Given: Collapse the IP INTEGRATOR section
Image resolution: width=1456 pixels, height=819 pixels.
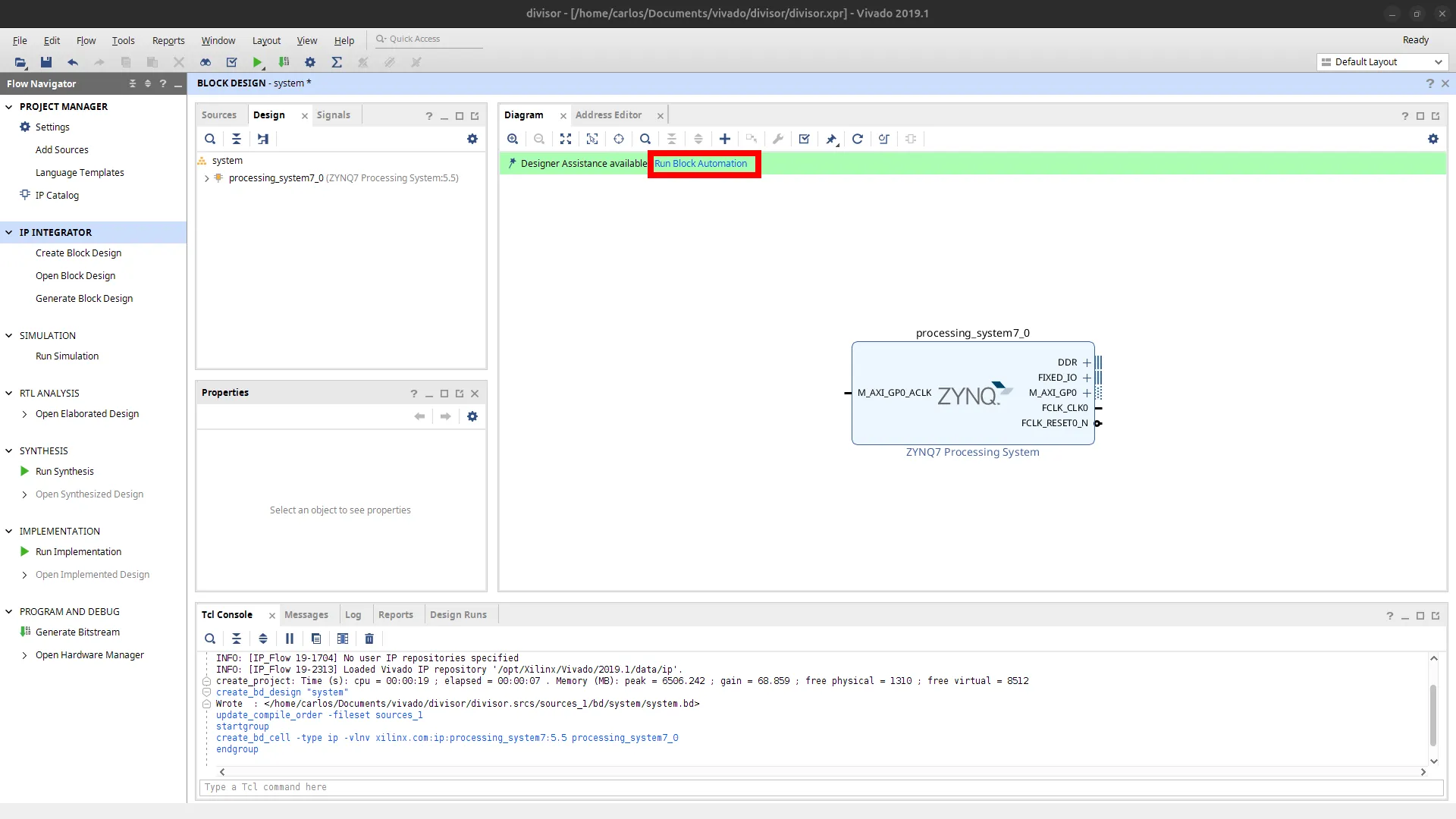Looking at the screenshot, I should click(9, 233).
